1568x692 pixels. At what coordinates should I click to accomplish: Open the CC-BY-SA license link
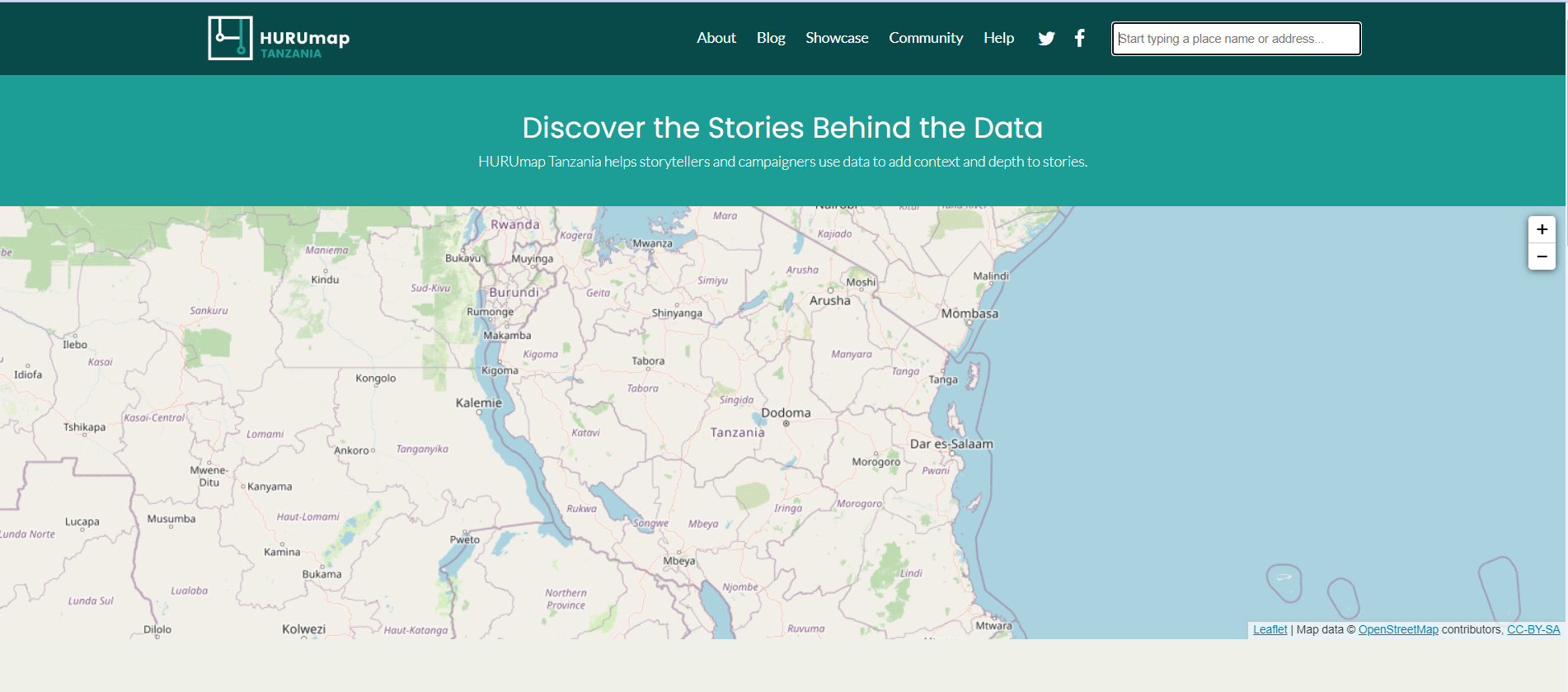[1533, 629]
